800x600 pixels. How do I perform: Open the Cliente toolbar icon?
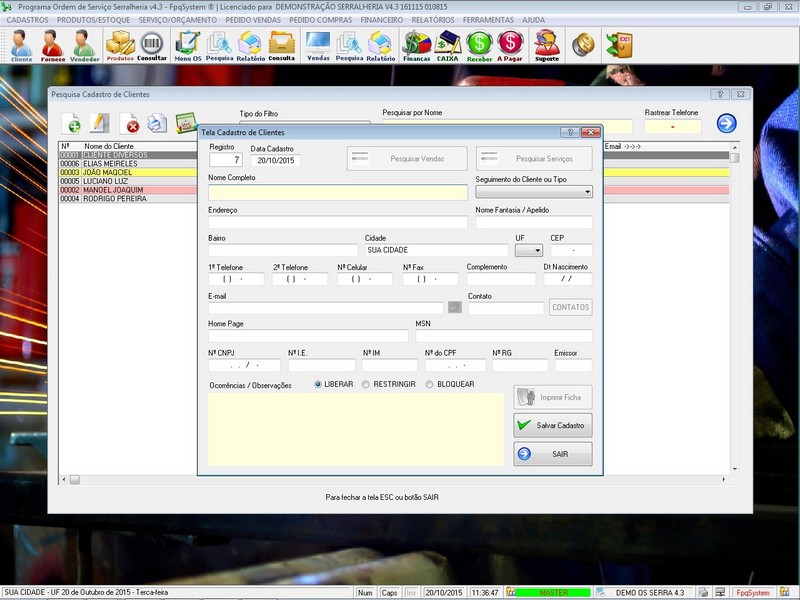[x=21, y=44]
